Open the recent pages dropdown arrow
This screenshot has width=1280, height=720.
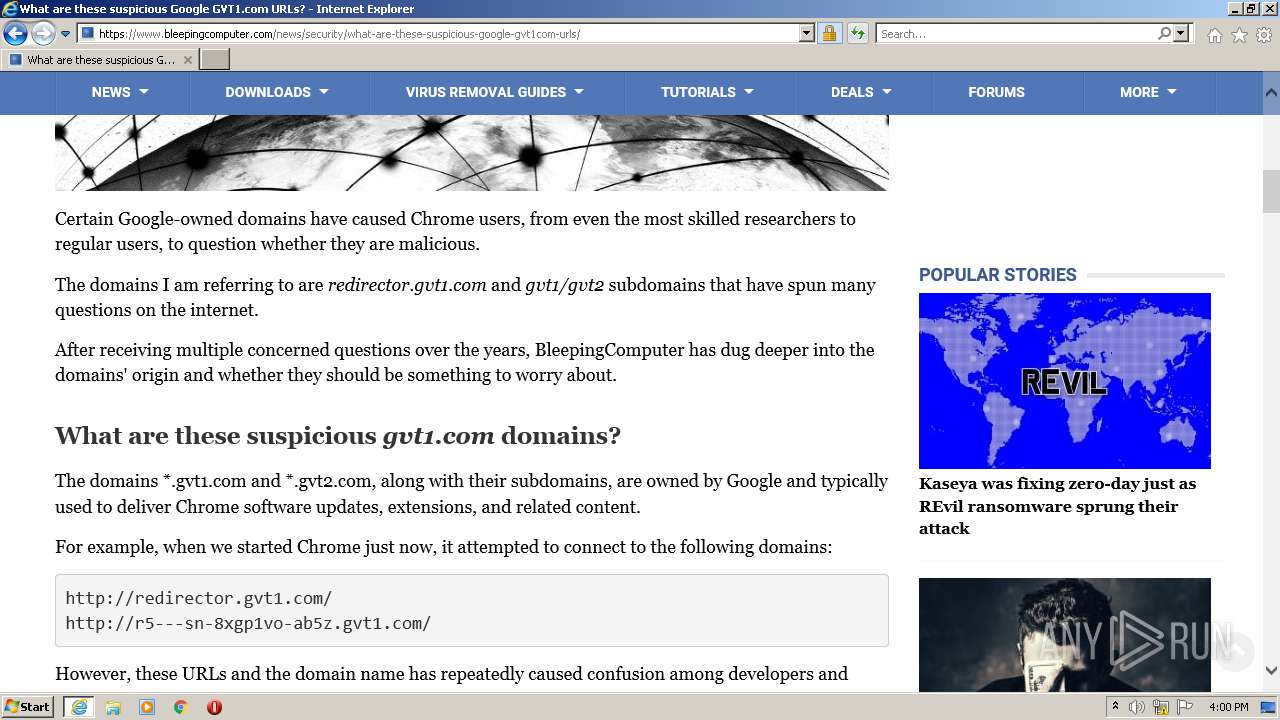pos(66,34)
